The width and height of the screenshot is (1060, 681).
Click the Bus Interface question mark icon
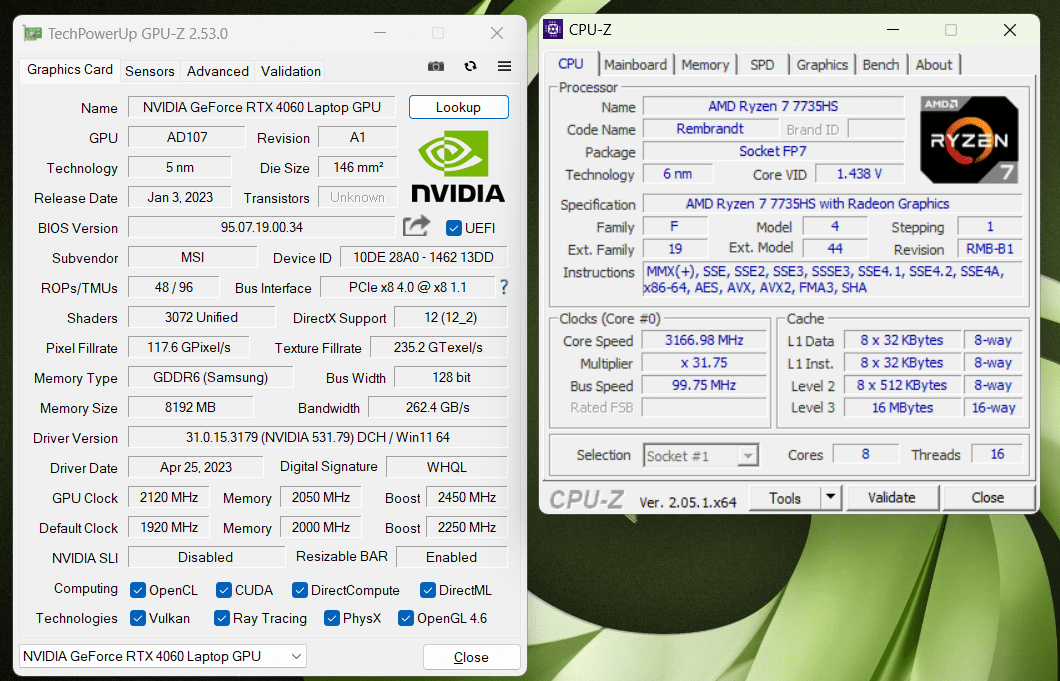[504, 288]
